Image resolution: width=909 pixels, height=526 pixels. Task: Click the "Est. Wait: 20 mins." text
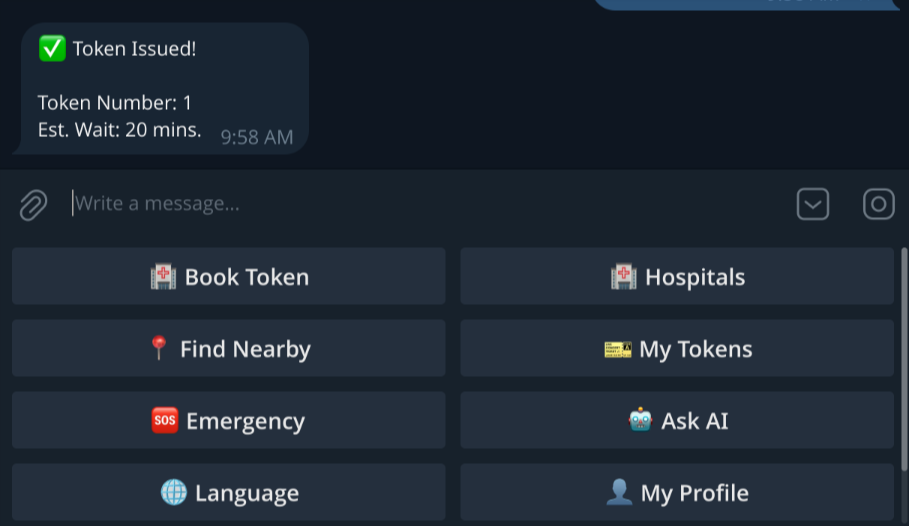[120, 130]
